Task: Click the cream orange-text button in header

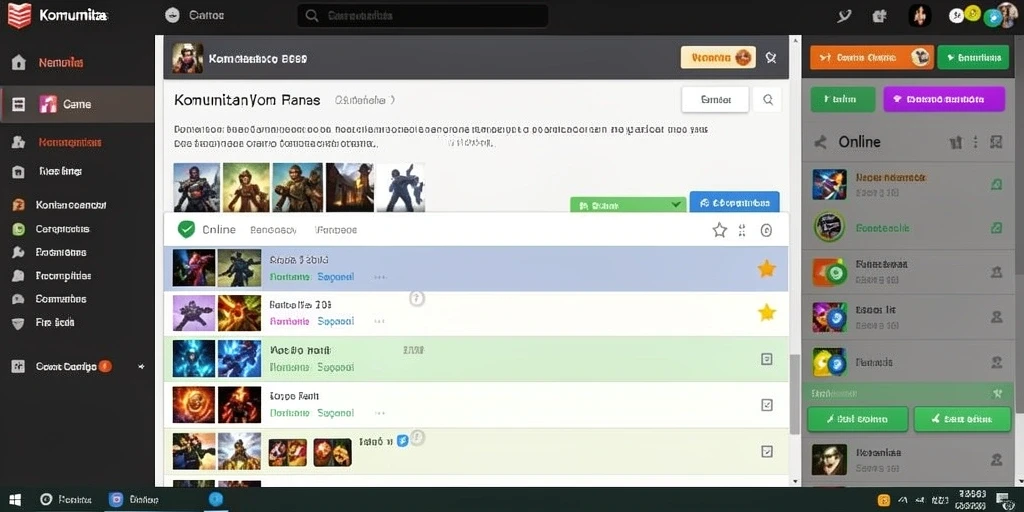Action: point(718,57)
